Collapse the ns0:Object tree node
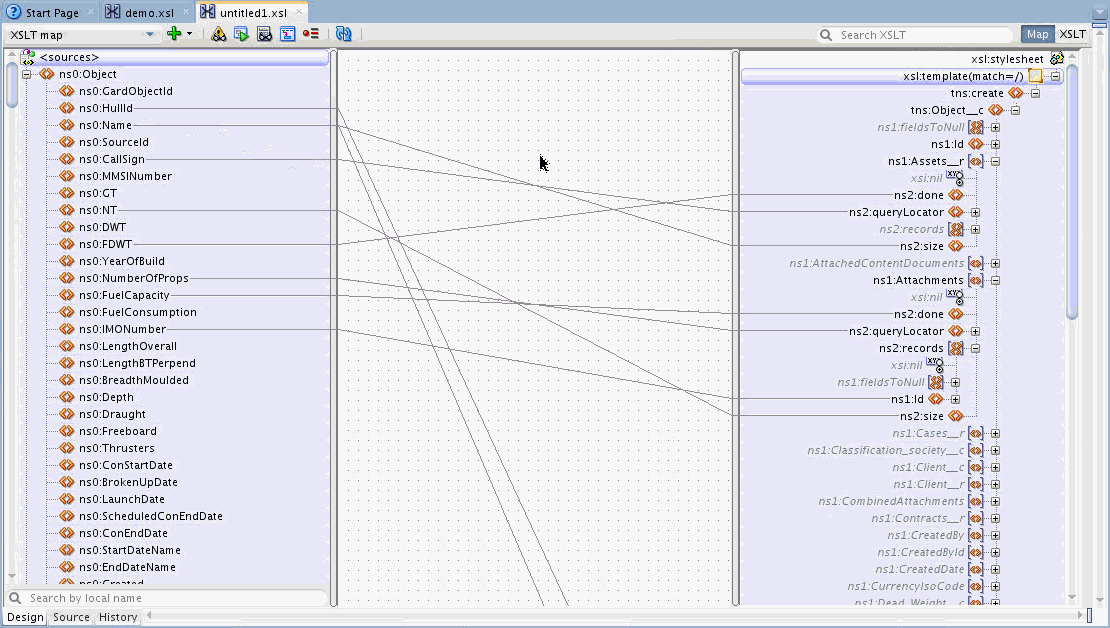 (26, 74)
